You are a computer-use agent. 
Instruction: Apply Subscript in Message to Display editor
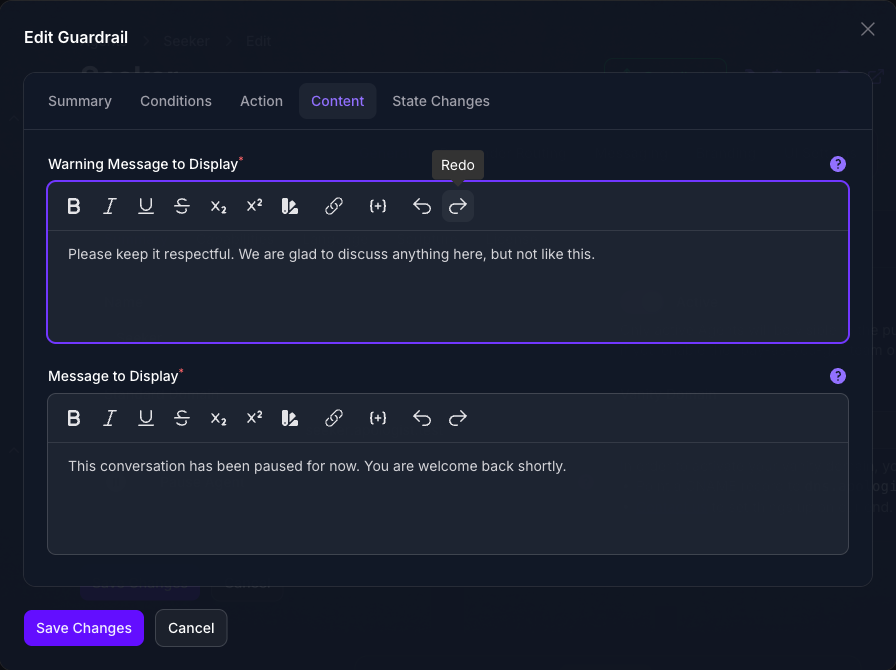tap(218, 418)
